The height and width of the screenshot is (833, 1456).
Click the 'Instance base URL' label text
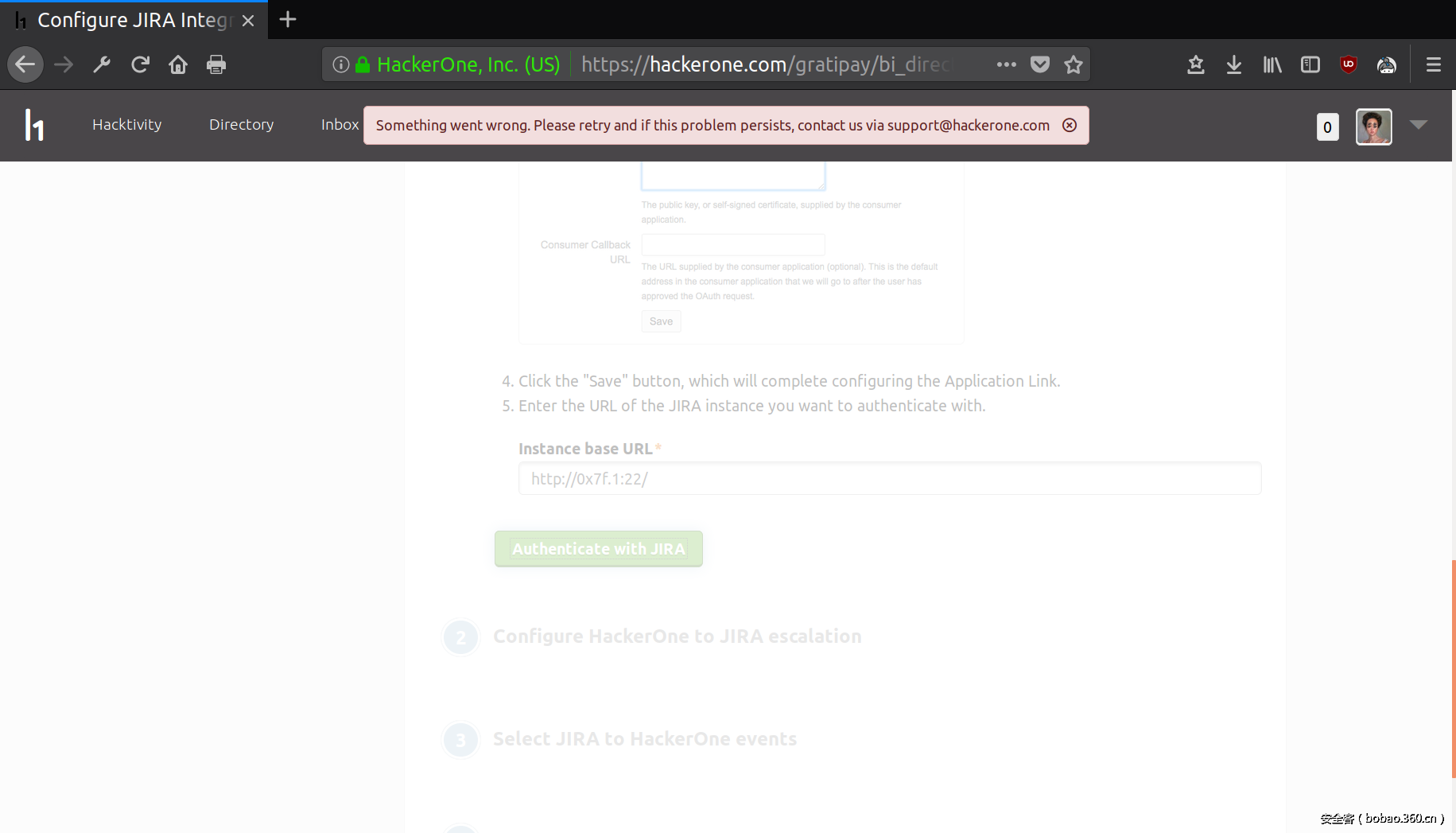585,449
